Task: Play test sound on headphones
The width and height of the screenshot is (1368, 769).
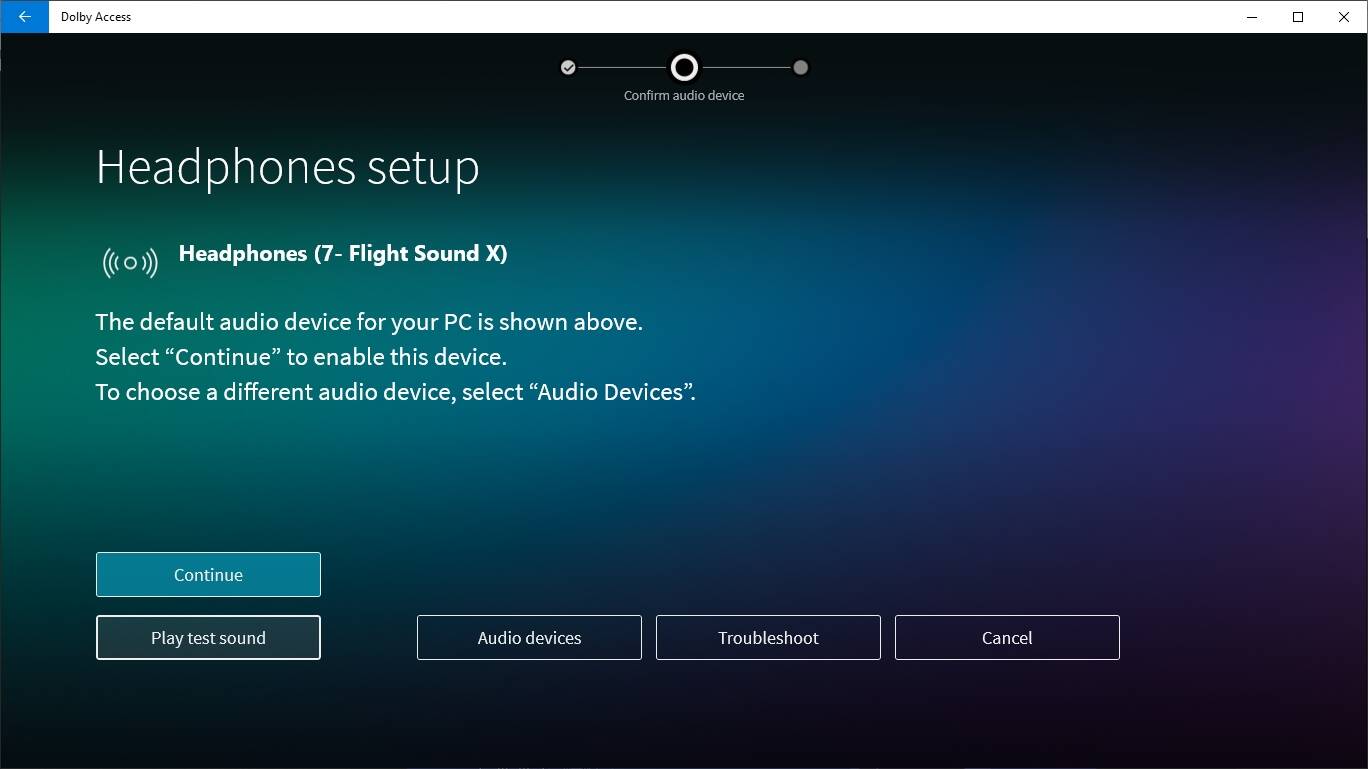Action: point(208,638)
